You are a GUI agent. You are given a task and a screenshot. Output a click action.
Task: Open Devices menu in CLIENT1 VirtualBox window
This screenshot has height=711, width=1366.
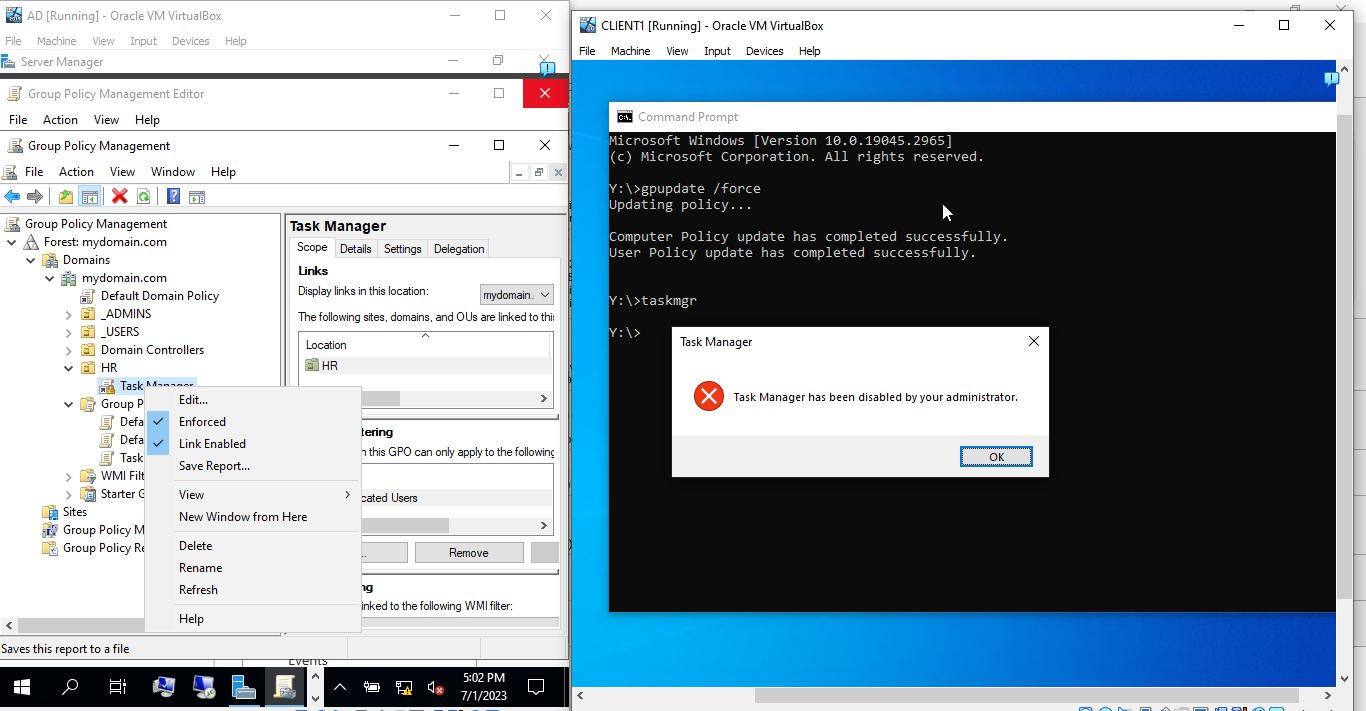tap(764, 51)
